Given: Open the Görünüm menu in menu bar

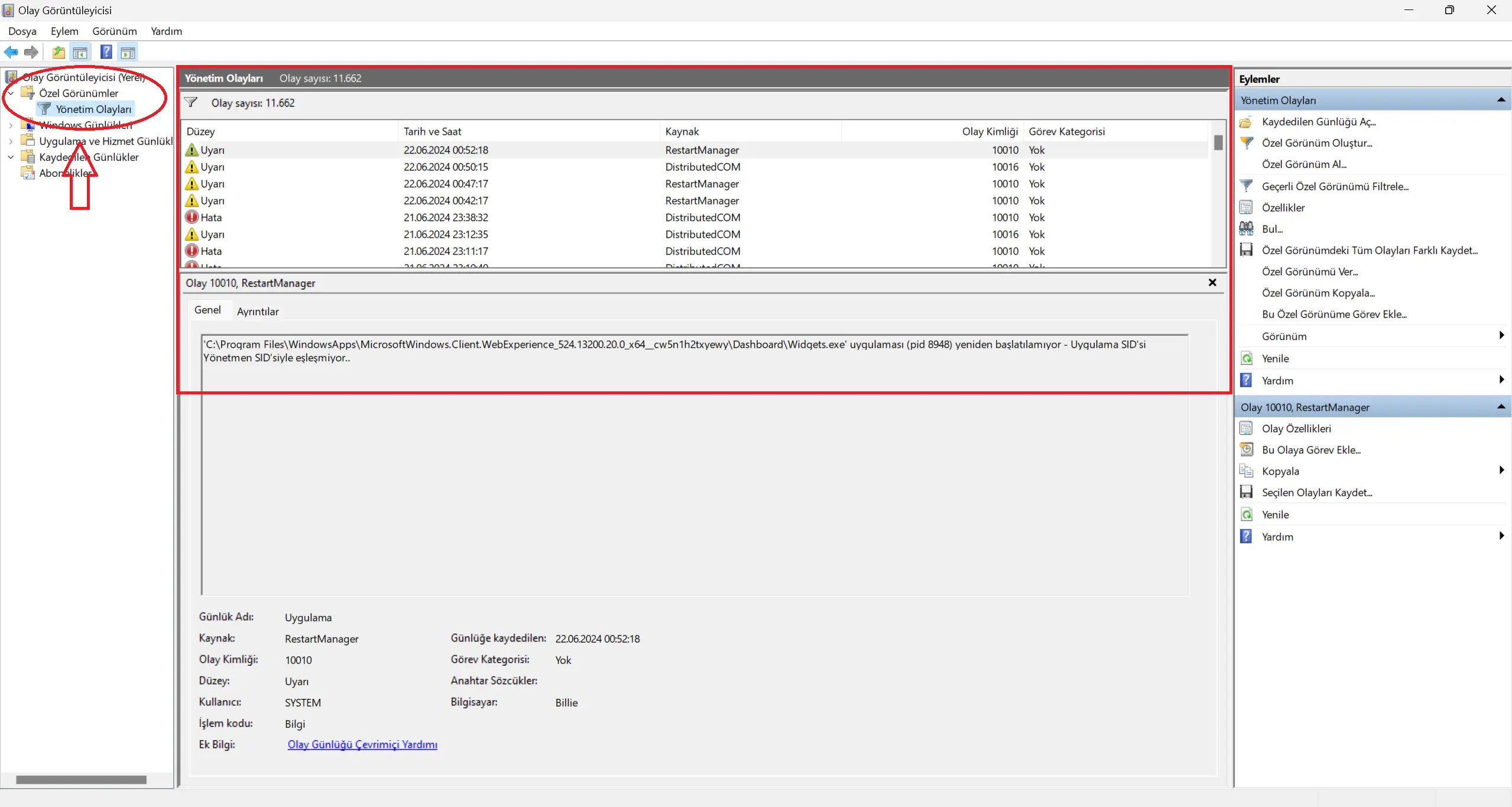Looking at the screenshot, I should [115, 31].
